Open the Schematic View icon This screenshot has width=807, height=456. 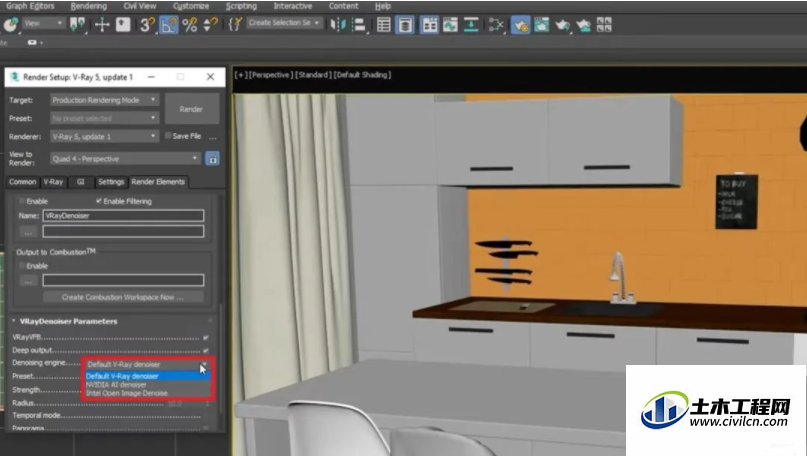pos(496,24)
